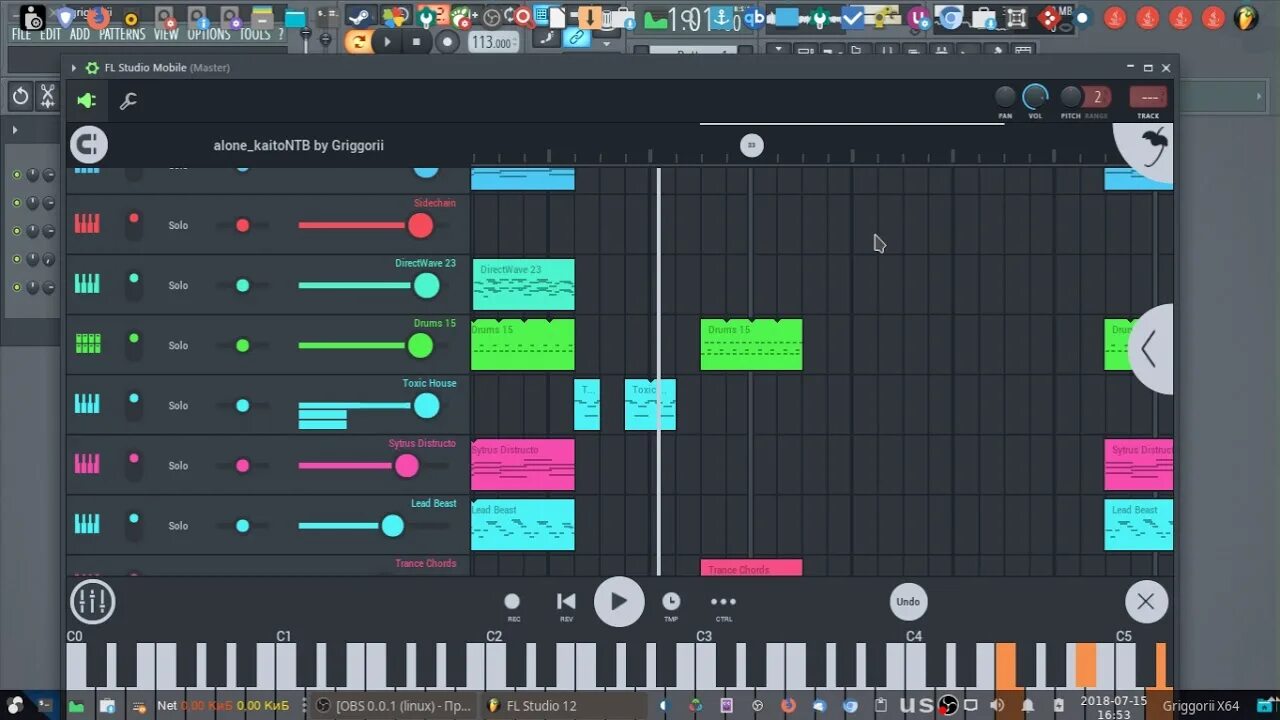
Task: Select the DirectWave 23 clip in playlist
Action: 523,284
